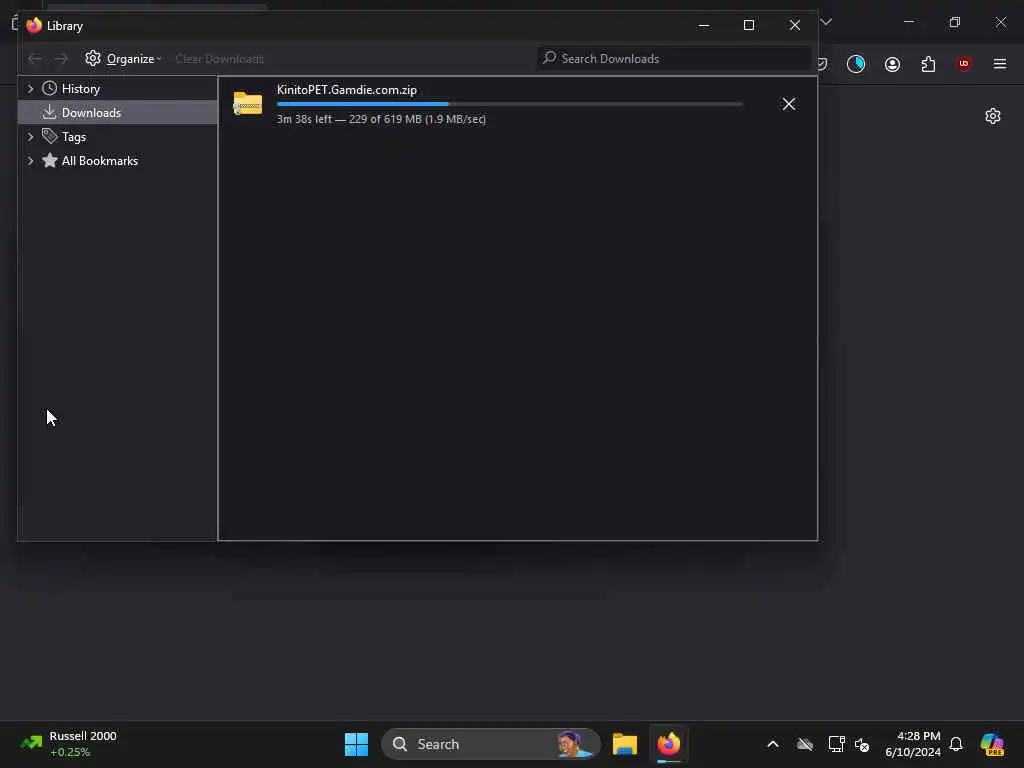Select History in the Library sidebar
This screenshot has width=1024, height=768.
pos(118,88)
